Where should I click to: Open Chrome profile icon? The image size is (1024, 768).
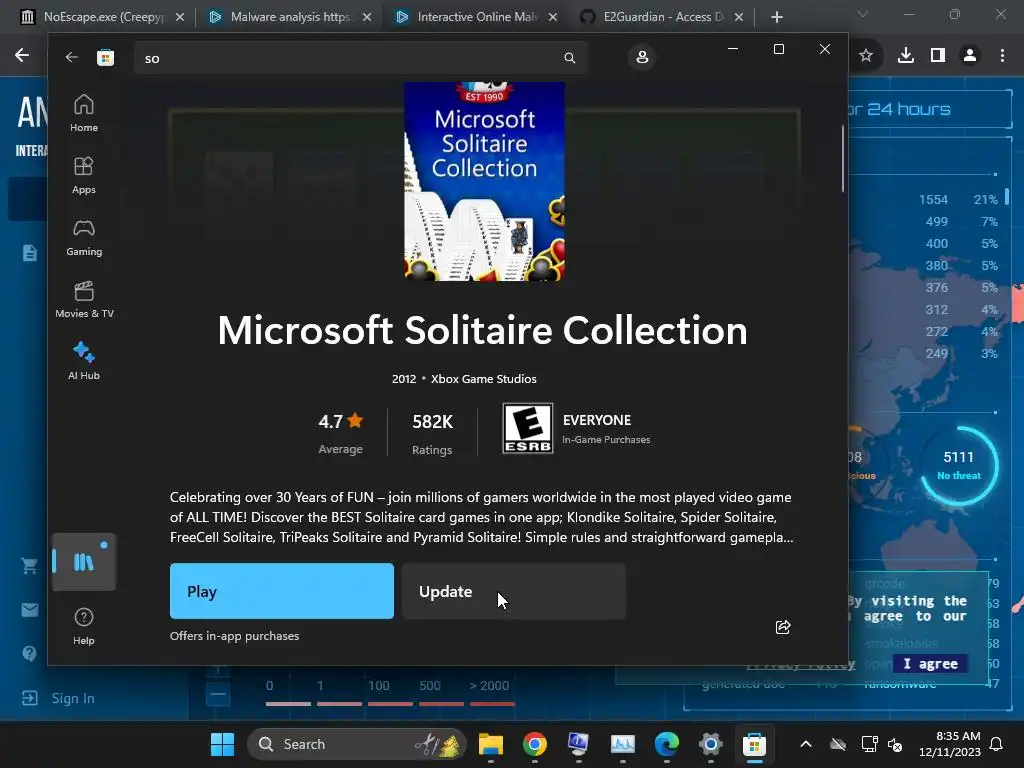coord(970,56)
